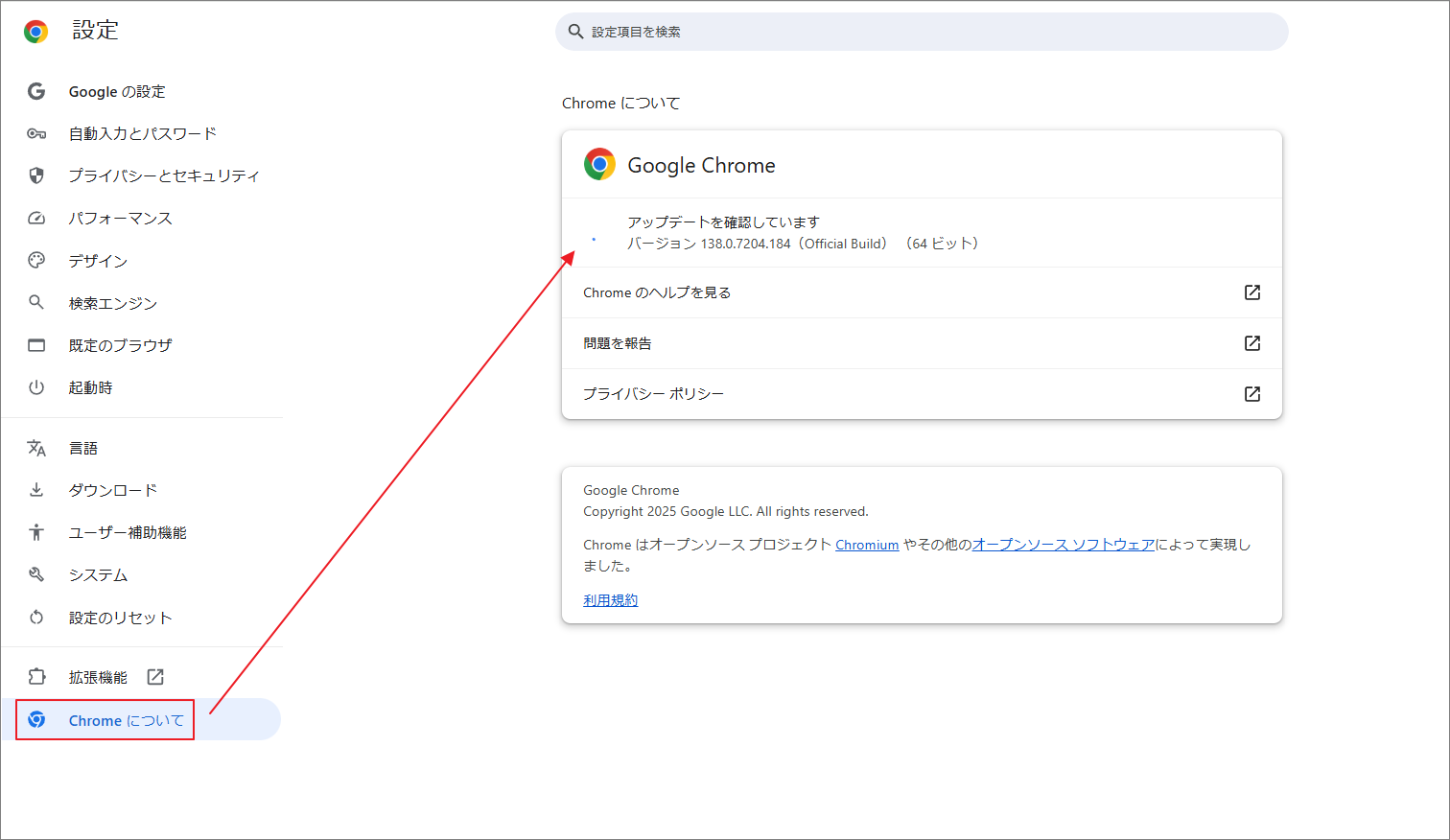Click the puzzle piece icon for 拡張機能
The width and height of the screenshot is (1450, 840).
tap(36, 677)
